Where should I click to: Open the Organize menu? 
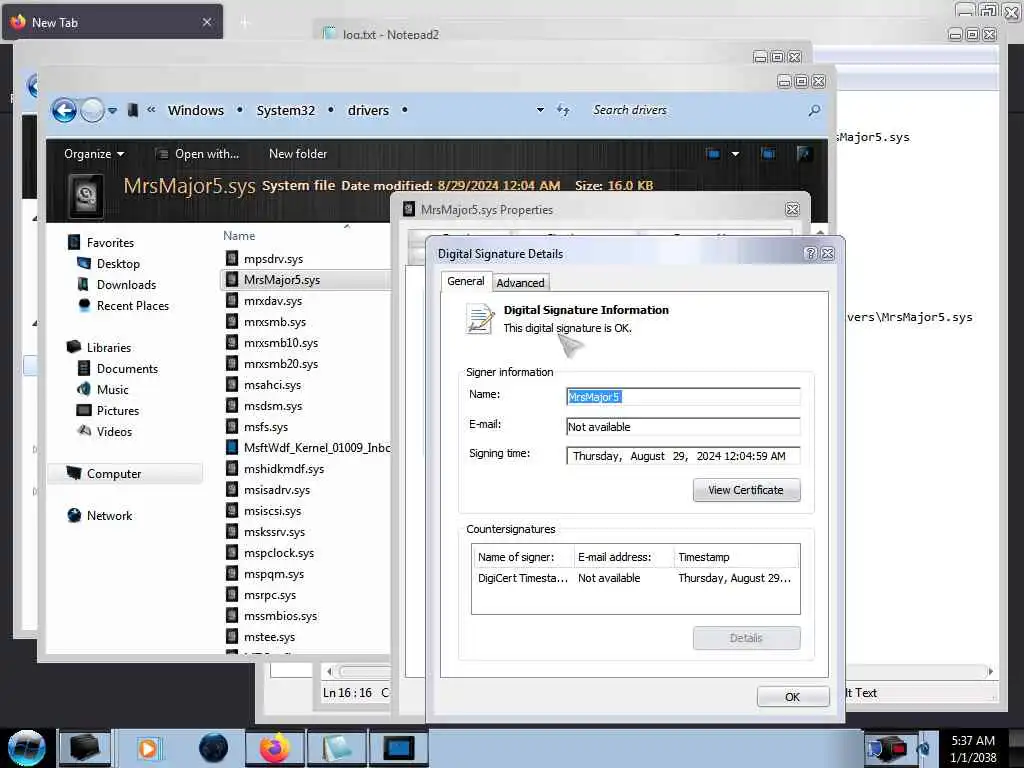[93, 154]
